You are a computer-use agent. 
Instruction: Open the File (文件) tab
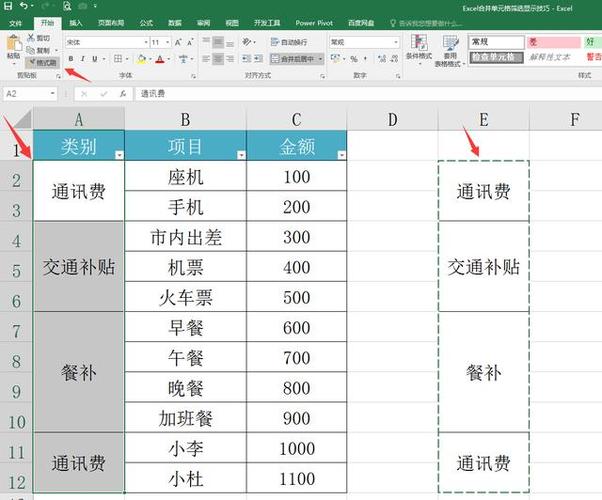pos(15,23)
